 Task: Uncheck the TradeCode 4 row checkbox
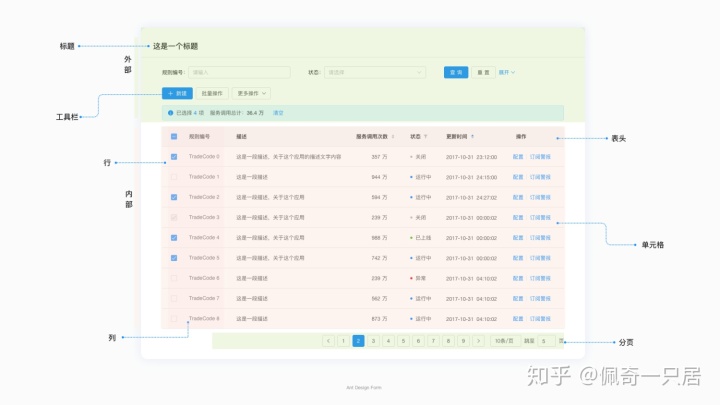[174, 237]
